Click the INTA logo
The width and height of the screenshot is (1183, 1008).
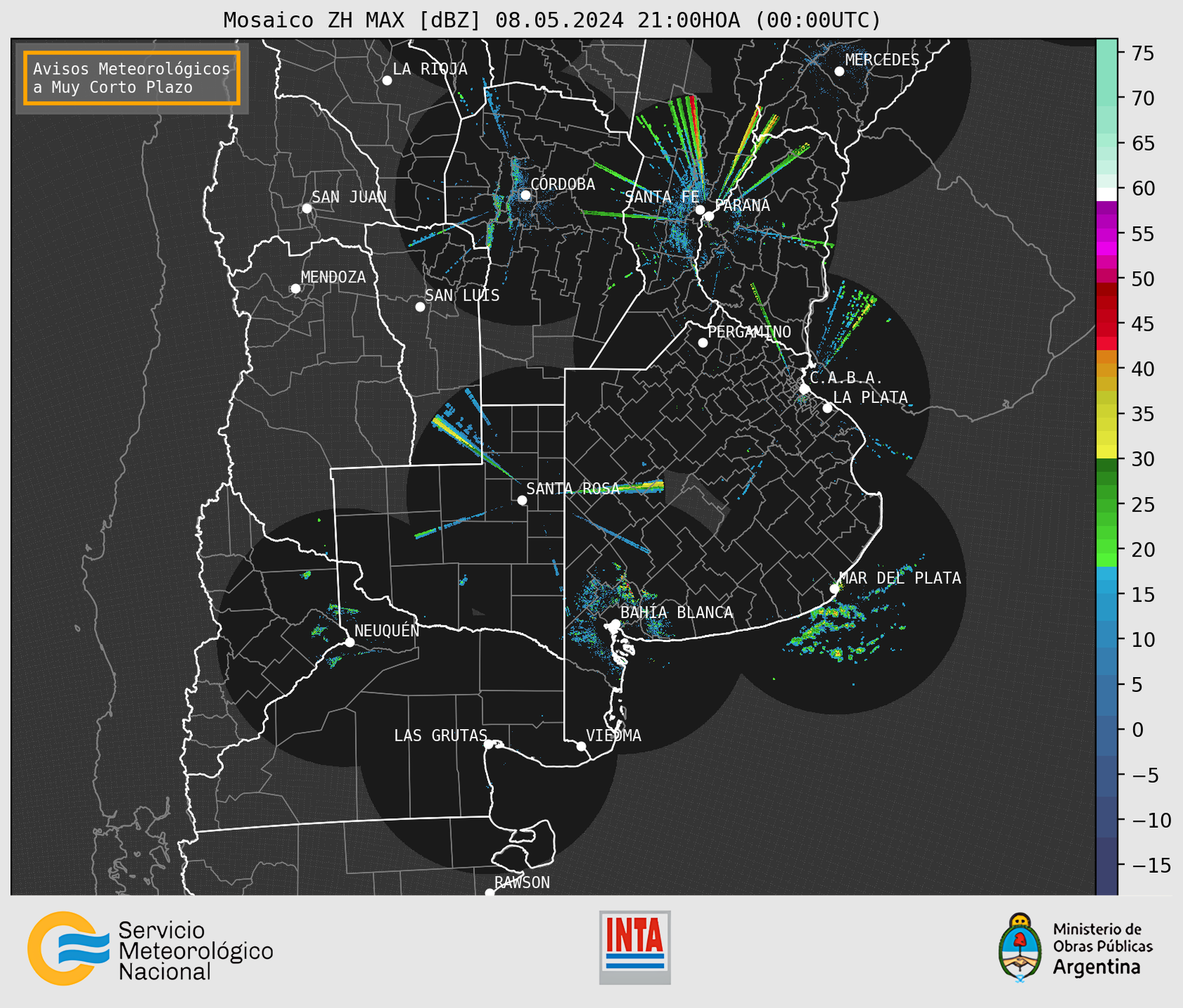pos(635,947)
